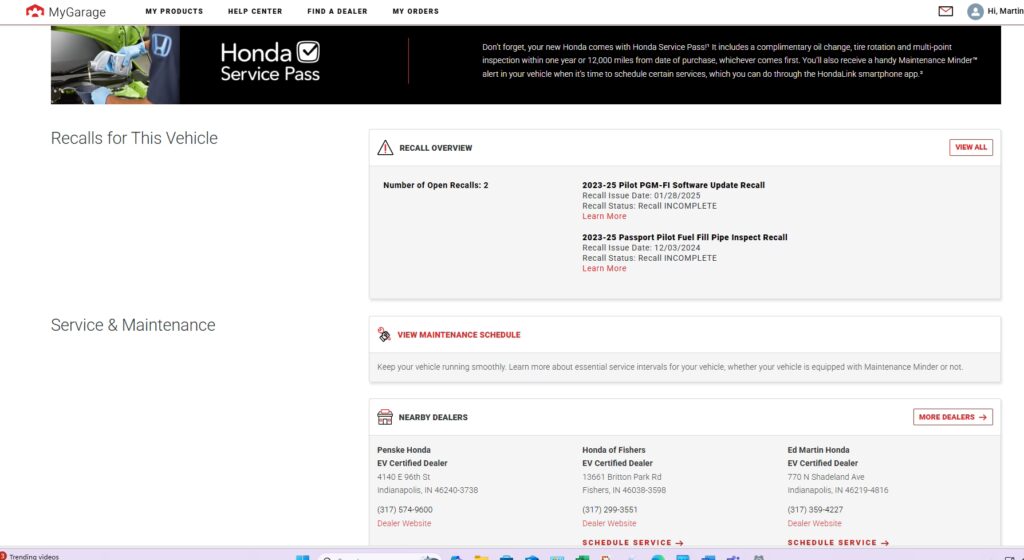Image resolution: width=1024 pixels, height=560 pixels.
Task: Click the Honda Service Pass banner logo
Action: pyautogui.click(x=270, y=61)
